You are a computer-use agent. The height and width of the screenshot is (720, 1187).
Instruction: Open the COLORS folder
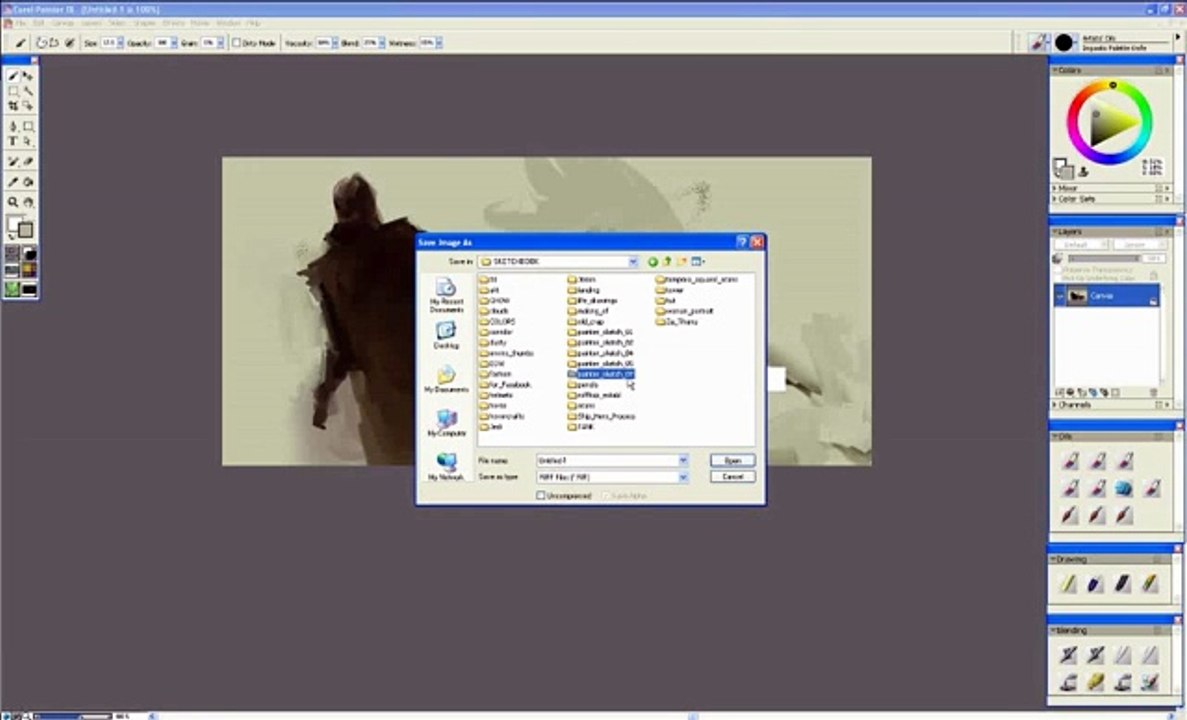point(497,322)
